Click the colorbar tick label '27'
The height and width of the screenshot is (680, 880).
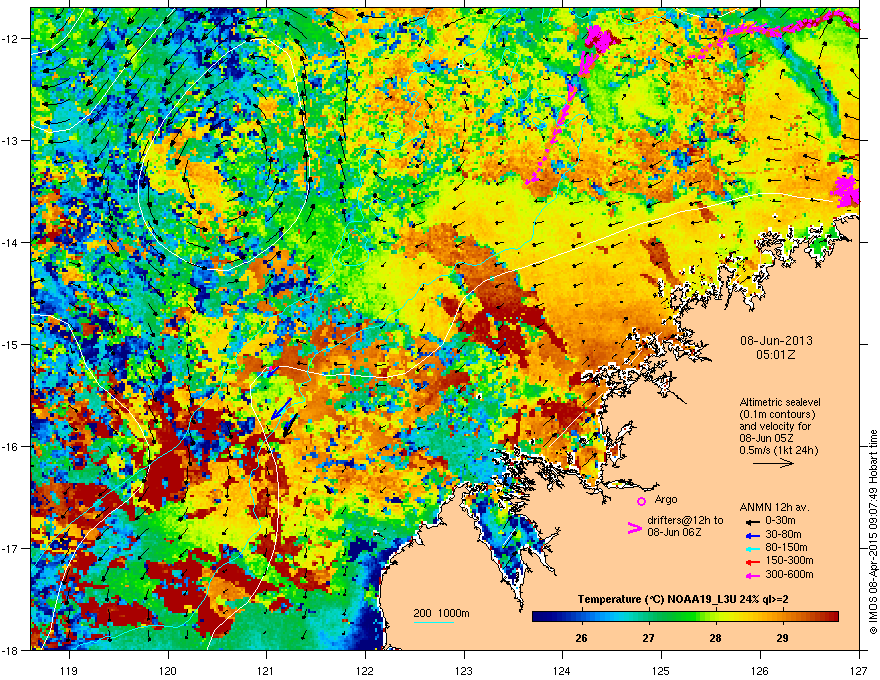point(649,638)
